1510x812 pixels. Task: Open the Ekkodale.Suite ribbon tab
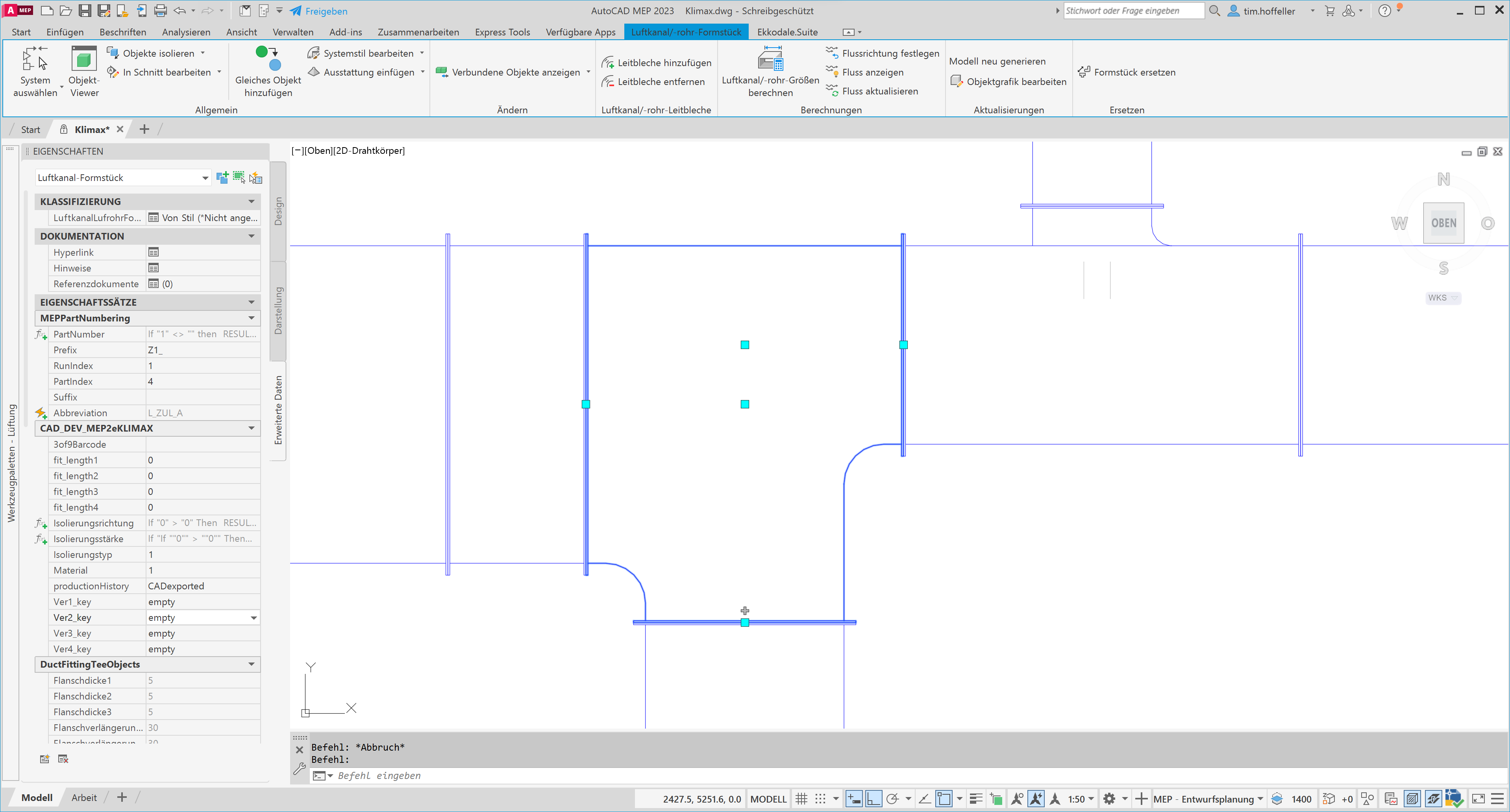(x=787, y=31)
